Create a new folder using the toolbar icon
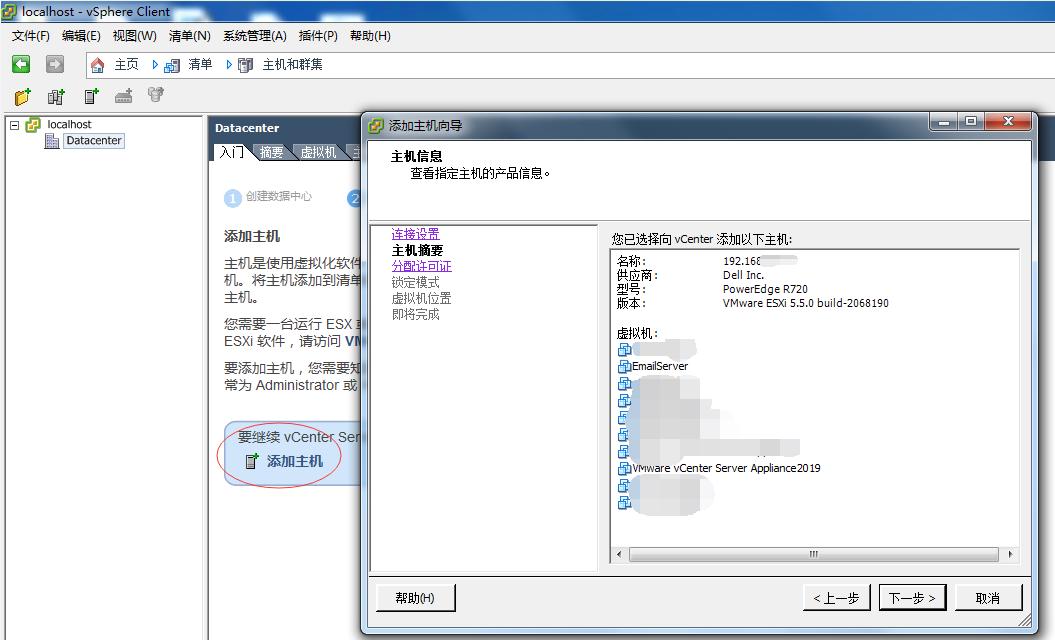Image resolution: width=1055 pixels, height=640 pixels. [21, 96]
